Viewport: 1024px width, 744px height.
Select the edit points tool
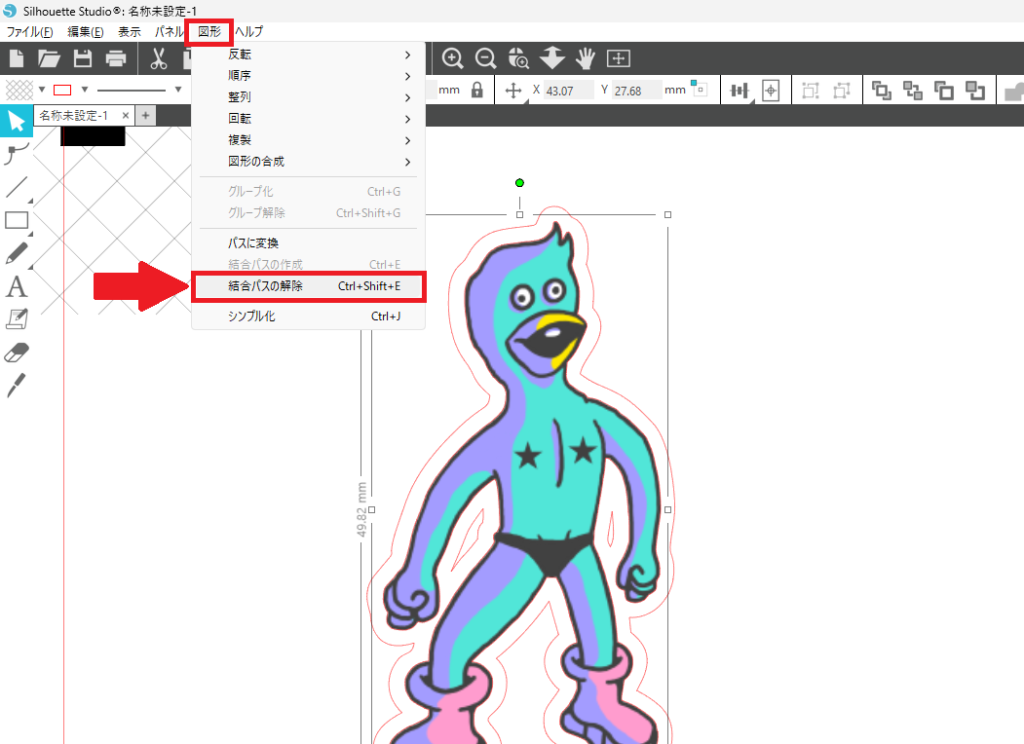(x=16, y=154)
